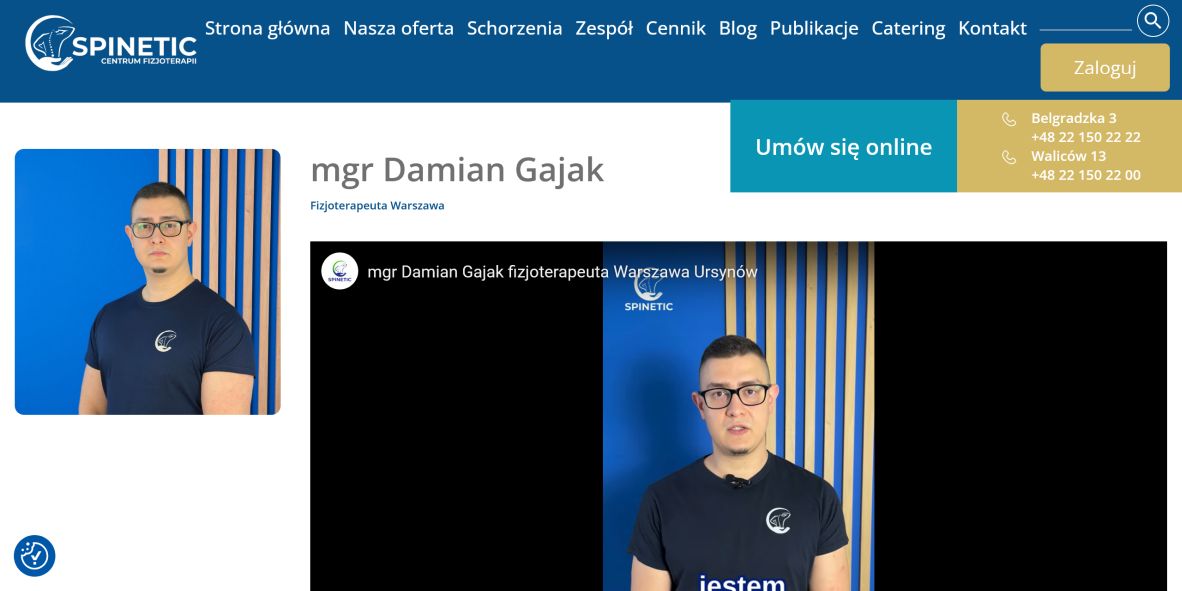Call the +48 22 150 22 22 number
The image size is (1182, 591).
coord(1086,137)
